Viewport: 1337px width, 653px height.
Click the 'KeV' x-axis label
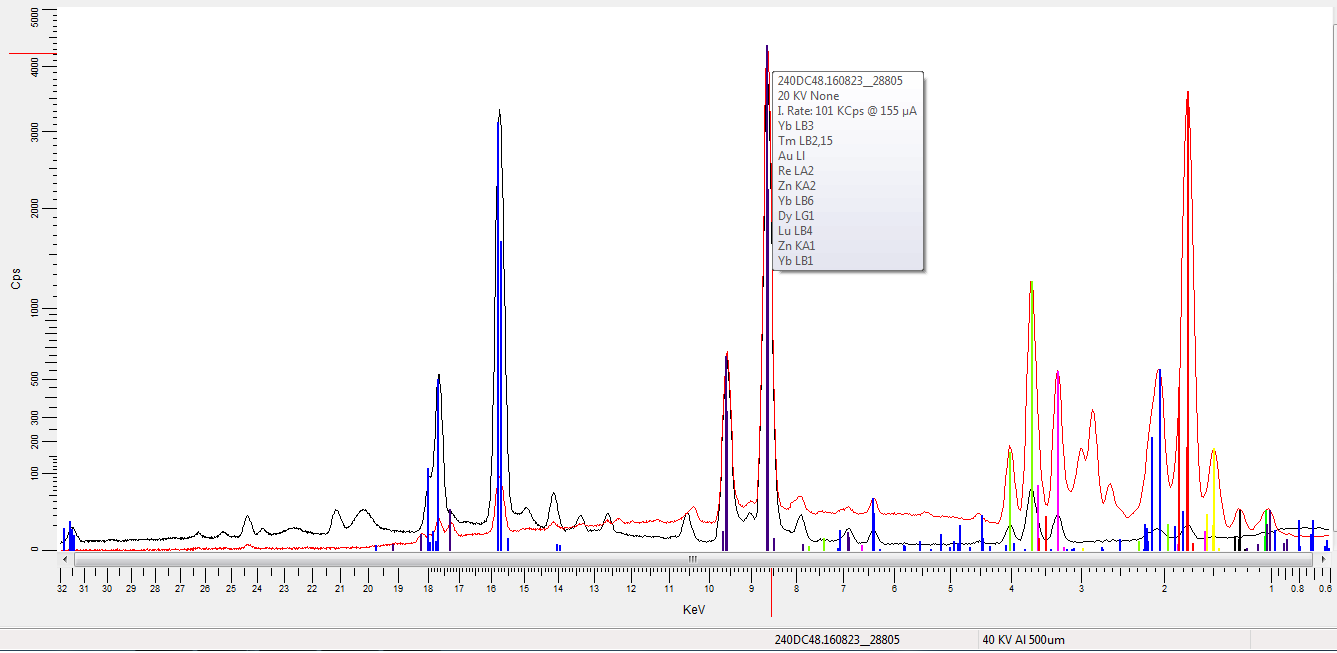(x=694, y=609)
